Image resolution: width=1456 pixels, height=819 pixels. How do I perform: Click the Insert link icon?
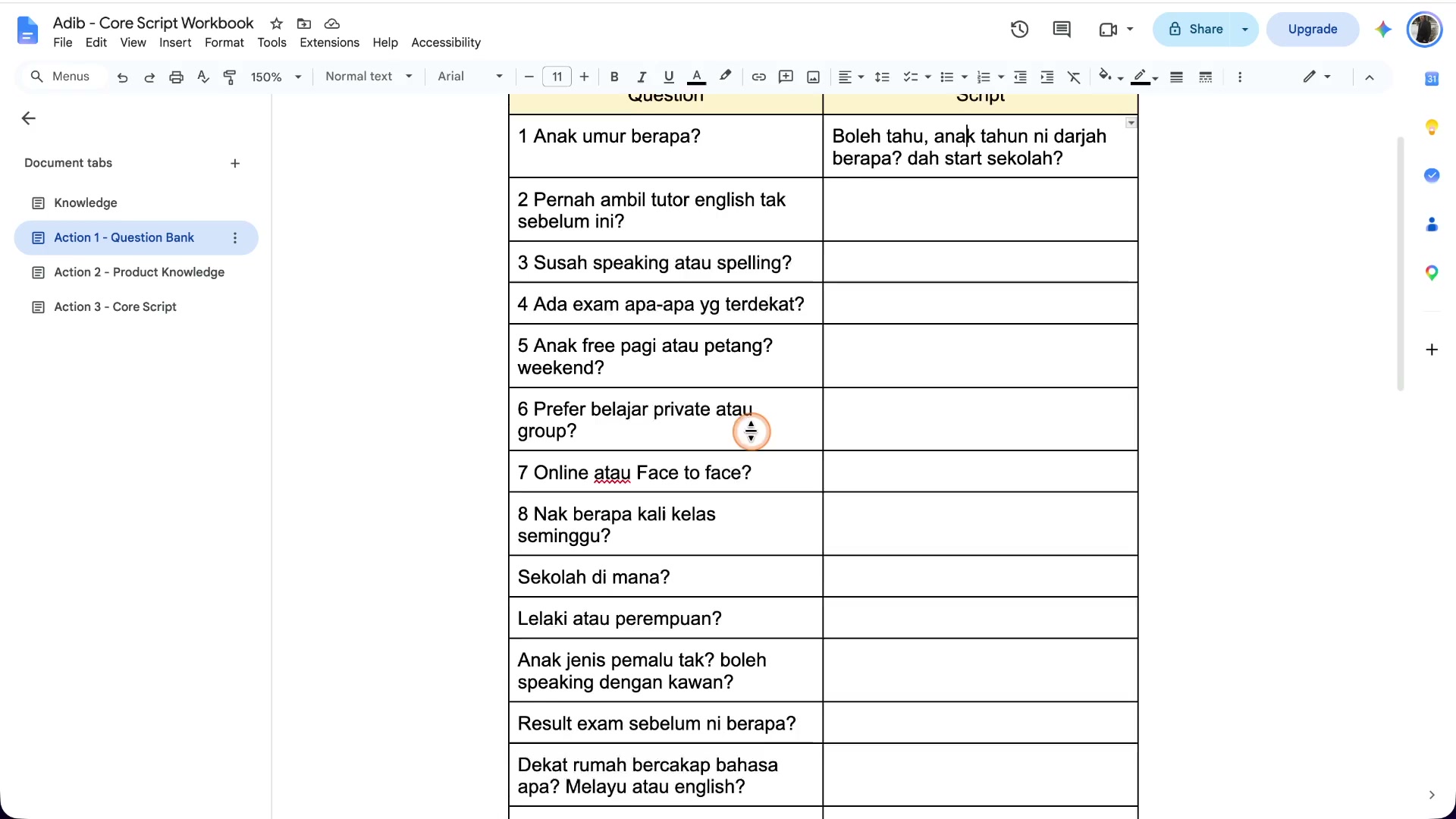coord(758,77)
